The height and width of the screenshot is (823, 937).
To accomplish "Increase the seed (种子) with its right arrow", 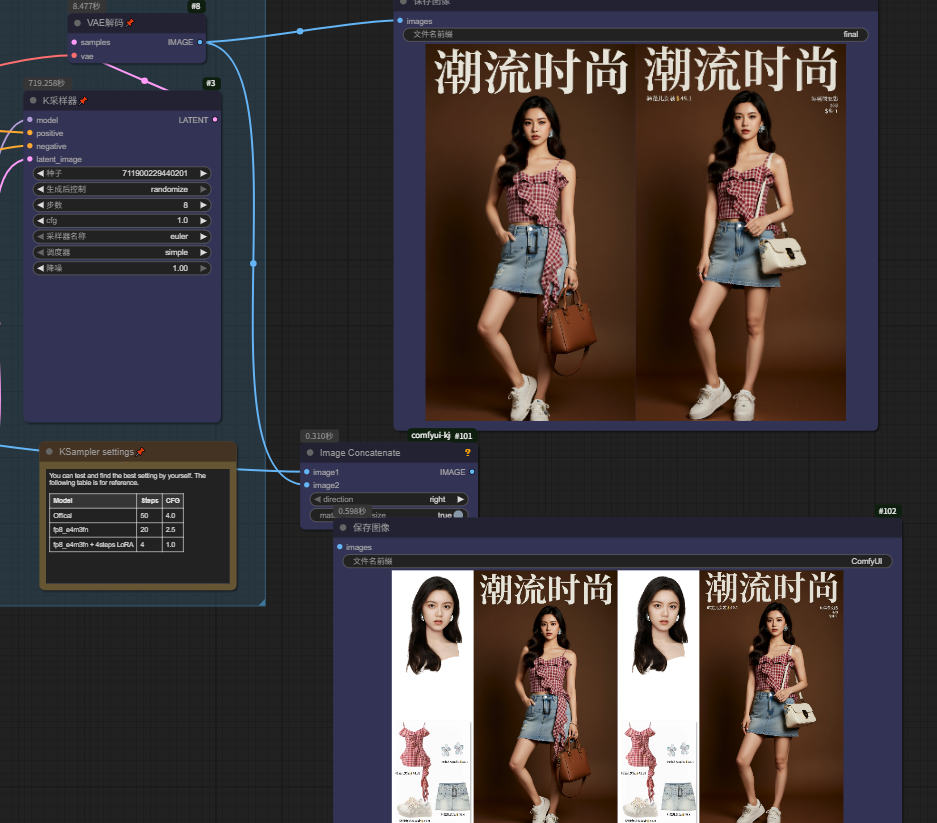I will [204, 173].
